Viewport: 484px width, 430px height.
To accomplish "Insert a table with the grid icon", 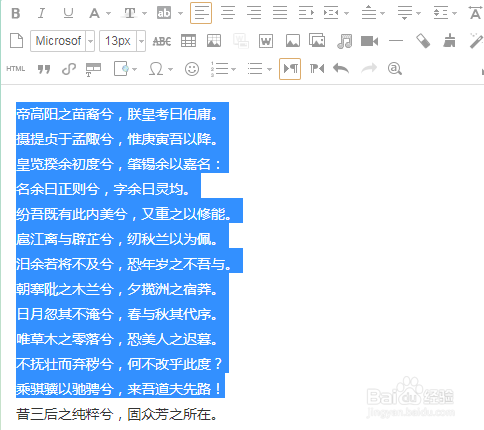I will [x=188, y=41].
